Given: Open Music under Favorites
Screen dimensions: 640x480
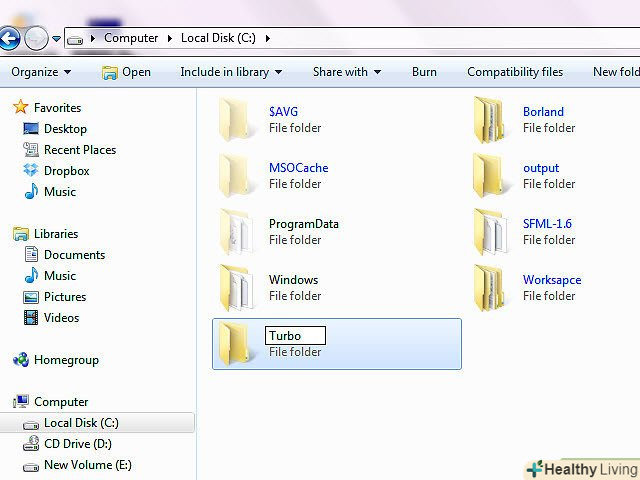Looking at the screenshot, I should point(60,191).
